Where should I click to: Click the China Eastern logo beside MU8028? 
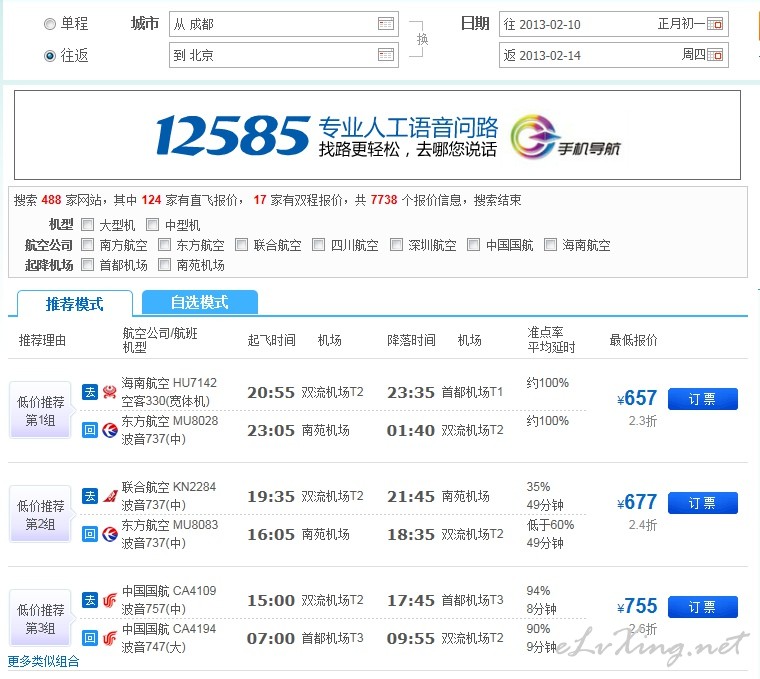[110, 430]
